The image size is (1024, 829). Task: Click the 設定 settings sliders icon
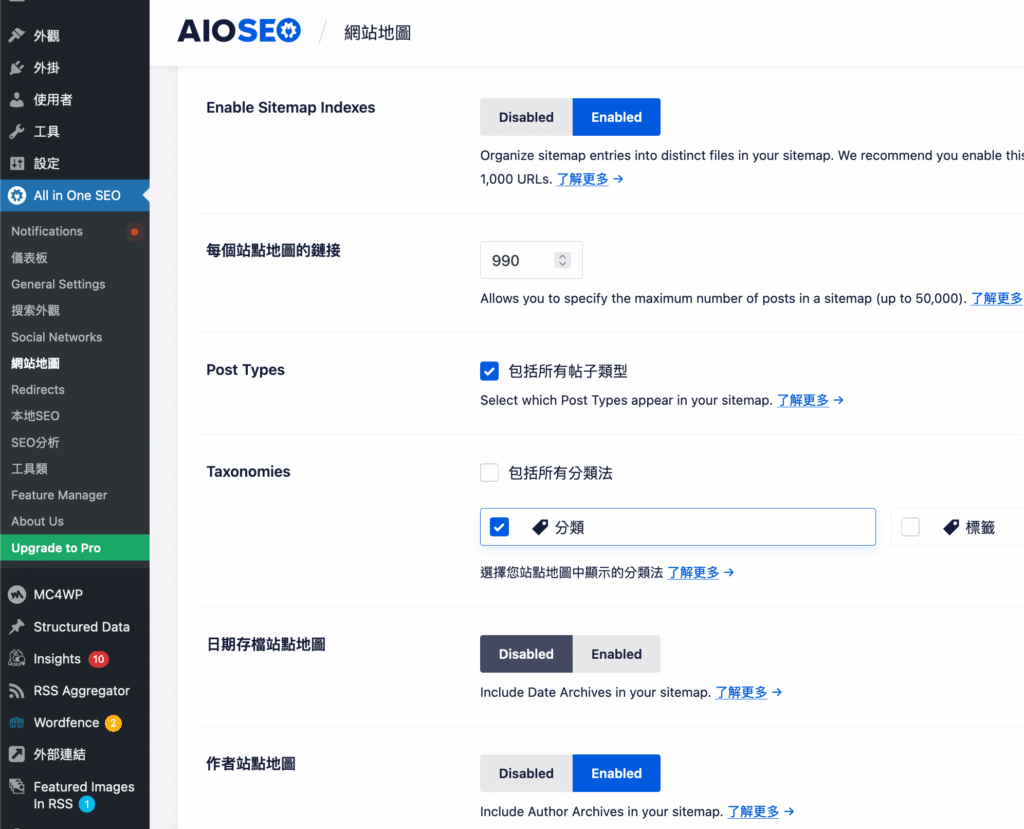click(17, 163)
